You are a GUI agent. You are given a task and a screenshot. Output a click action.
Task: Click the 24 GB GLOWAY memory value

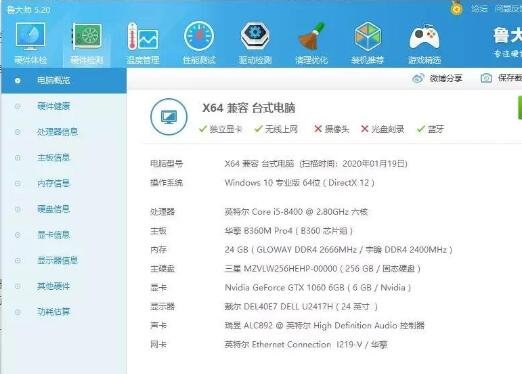click(339, 250)
